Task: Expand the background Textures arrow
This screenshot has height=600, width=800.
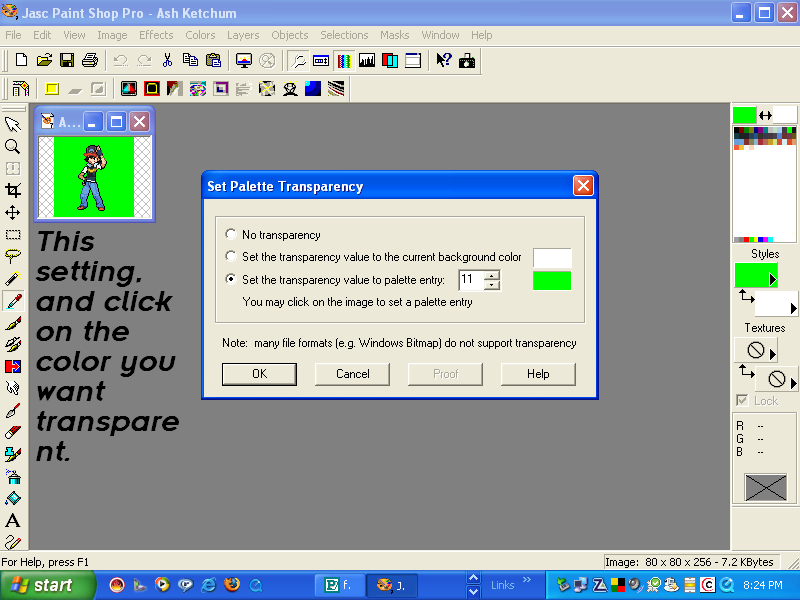Action: pos(793,383)
